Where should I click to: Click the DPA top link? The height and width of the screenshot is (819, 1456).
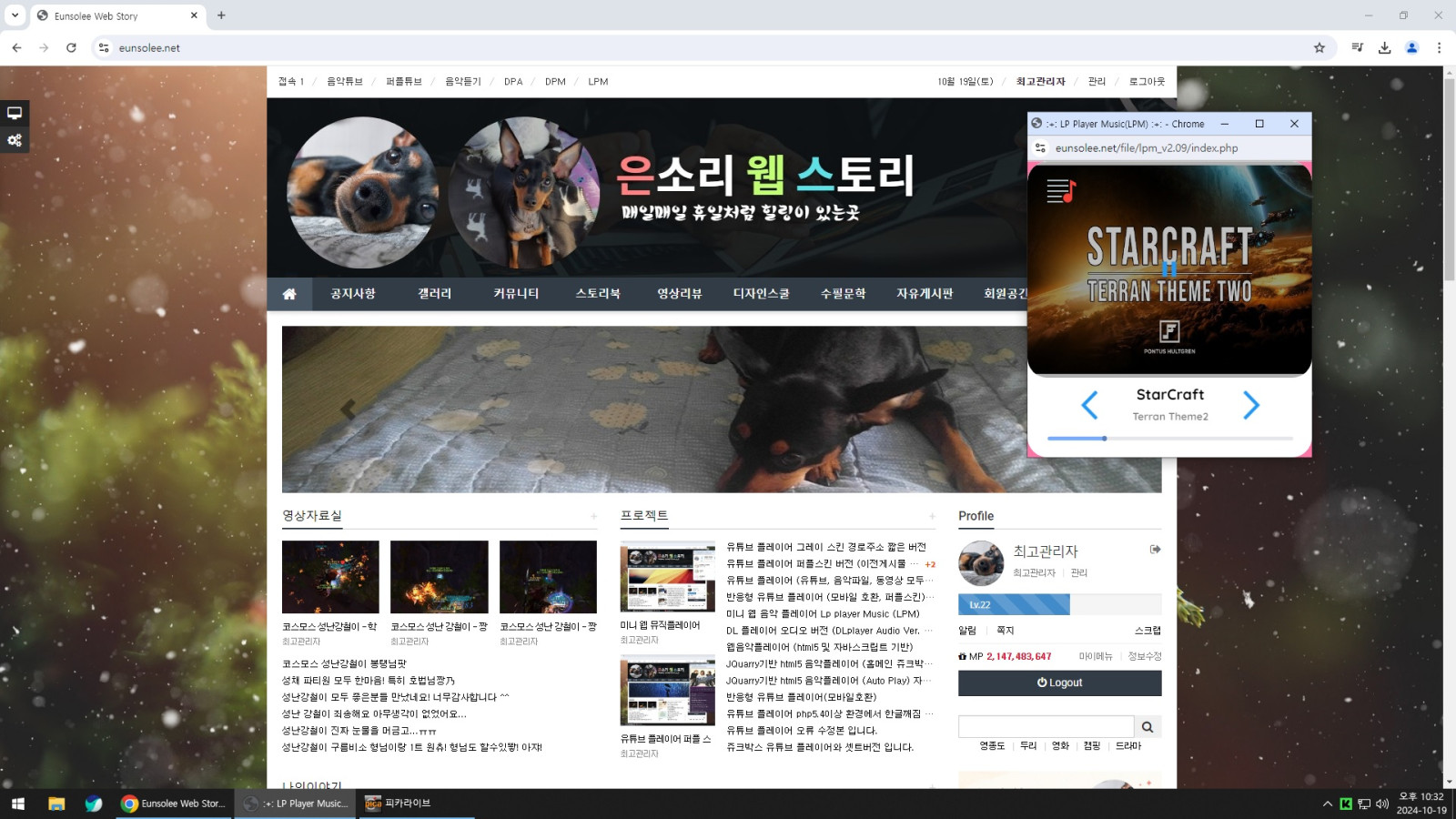[x=513, y=82]
